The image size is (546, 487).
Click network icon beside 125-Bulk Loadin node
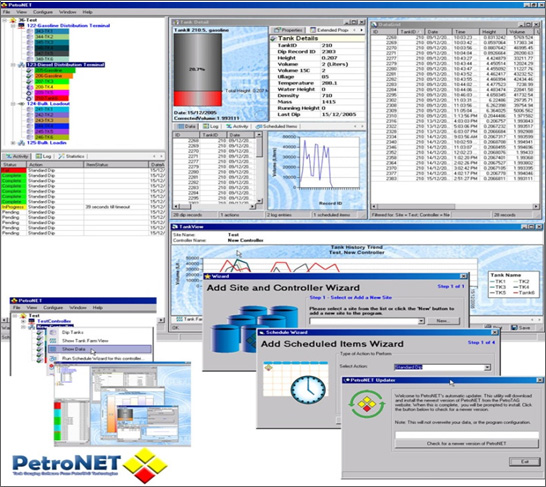(x=22, y=143)
